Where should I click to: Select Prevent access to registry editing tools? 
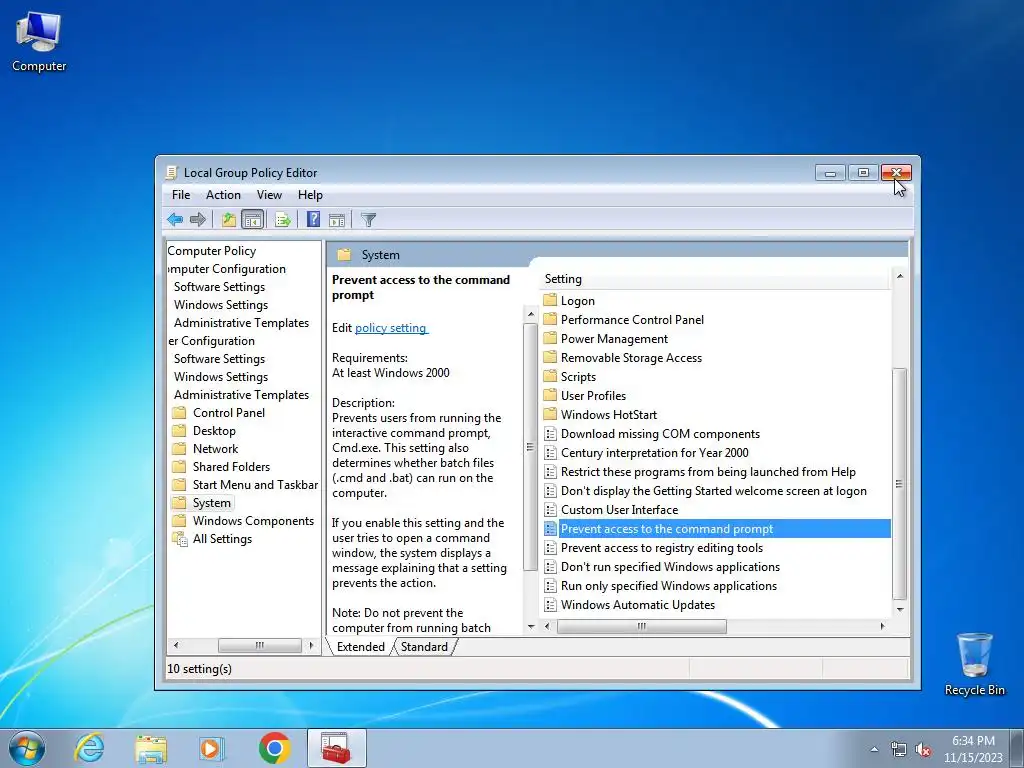click(662, 548)
